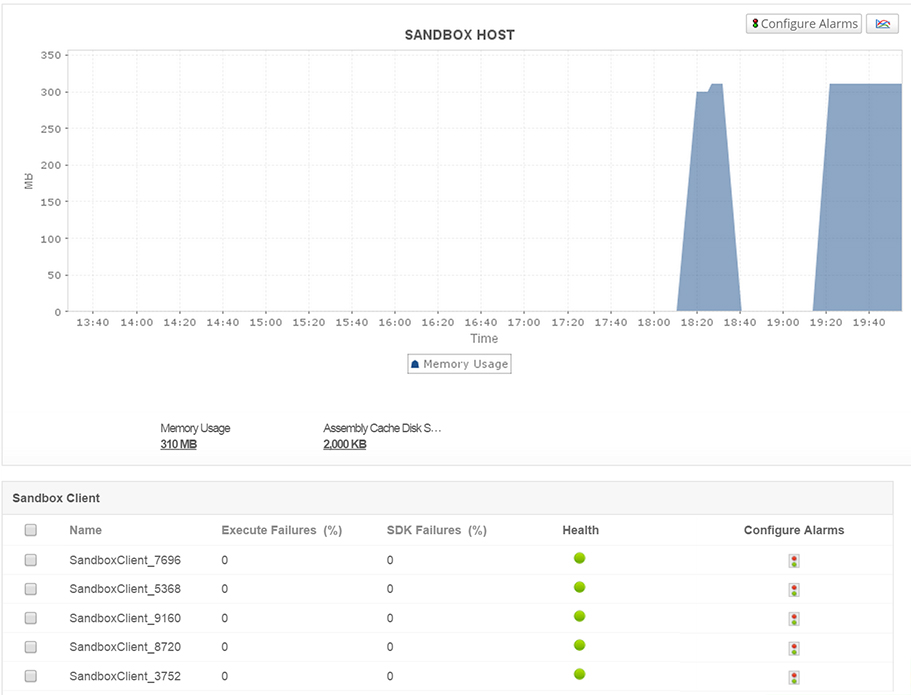Open the SandboxClient_9160 name entry

(125, 618)
